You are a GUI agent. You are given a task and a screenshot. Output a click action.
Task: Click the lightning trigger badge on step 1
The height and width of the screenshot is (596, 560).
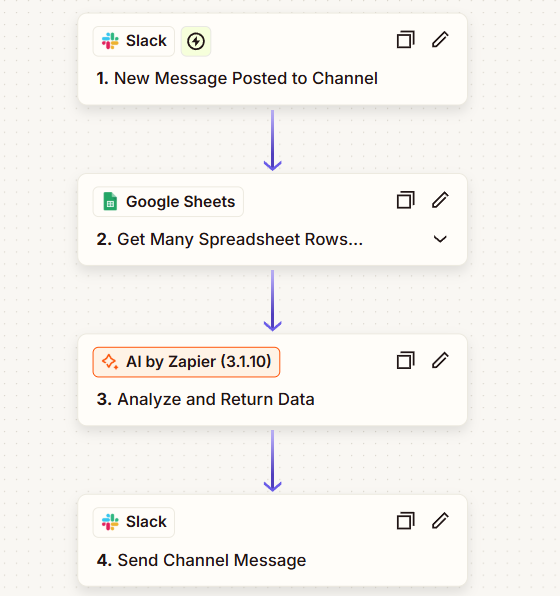[196, 41]
